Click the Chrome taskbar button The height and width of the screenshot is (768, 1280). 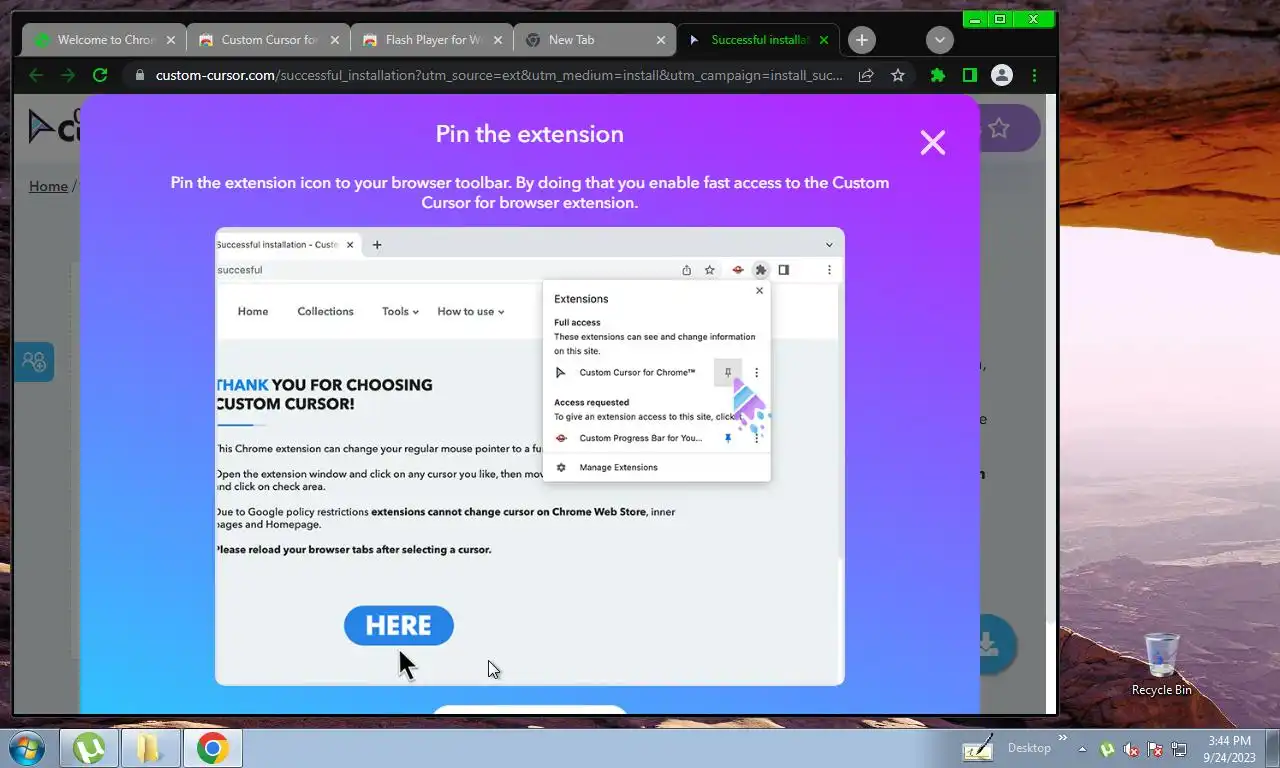tap(213, 748)
